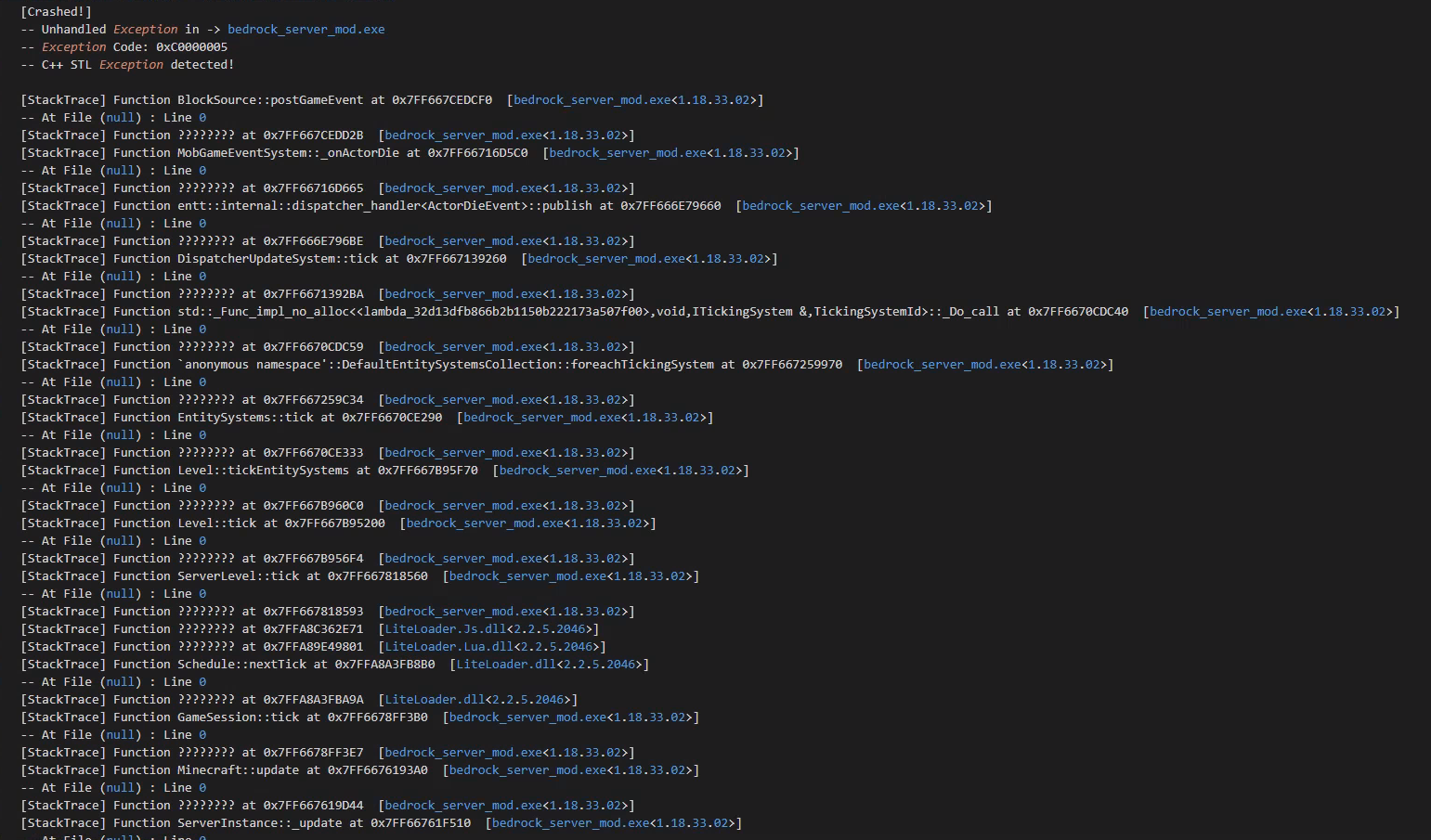1431x840 pixels.
Task: Click the LiteLoader.Js.dll module name
Action: (446, 629)
